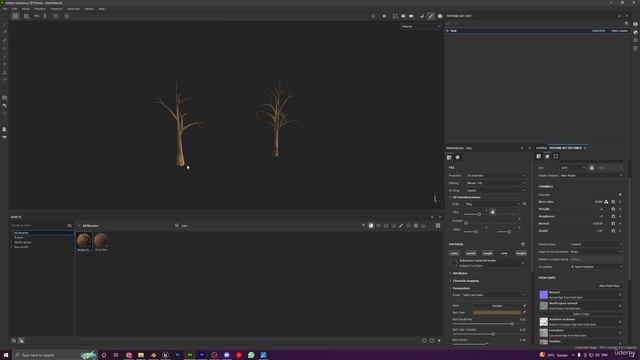Open the material mode options icon

coord(523,244)
